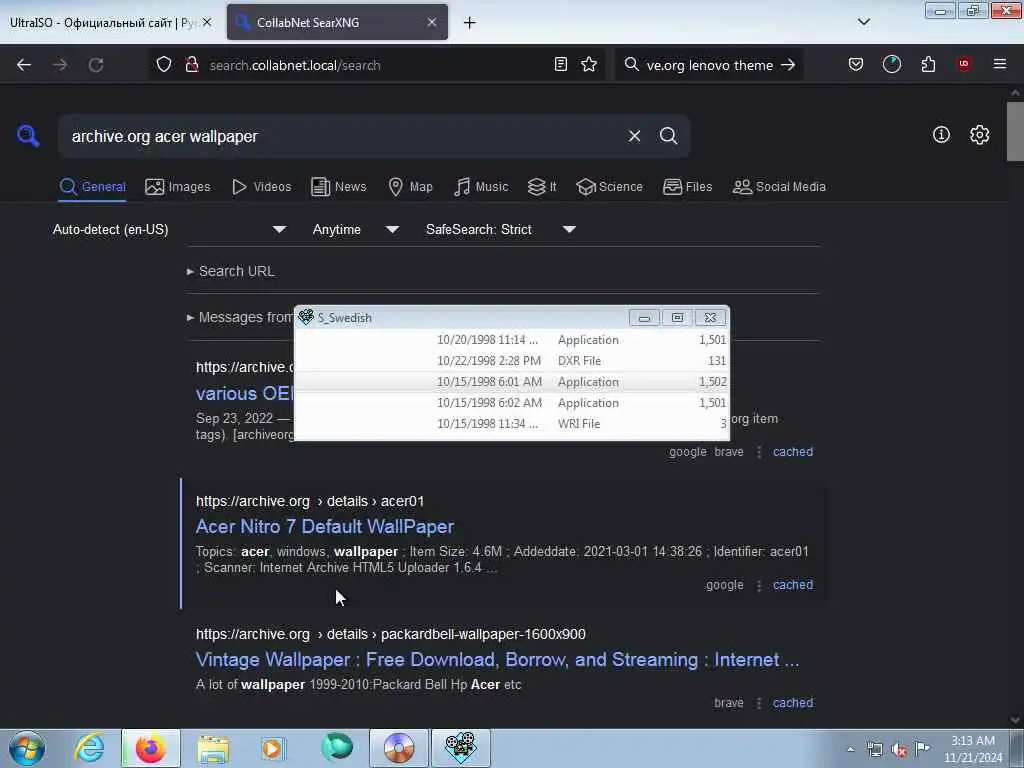Open the Windows Start orb
The image size is (1024, 768).
[x=27, y=748]
